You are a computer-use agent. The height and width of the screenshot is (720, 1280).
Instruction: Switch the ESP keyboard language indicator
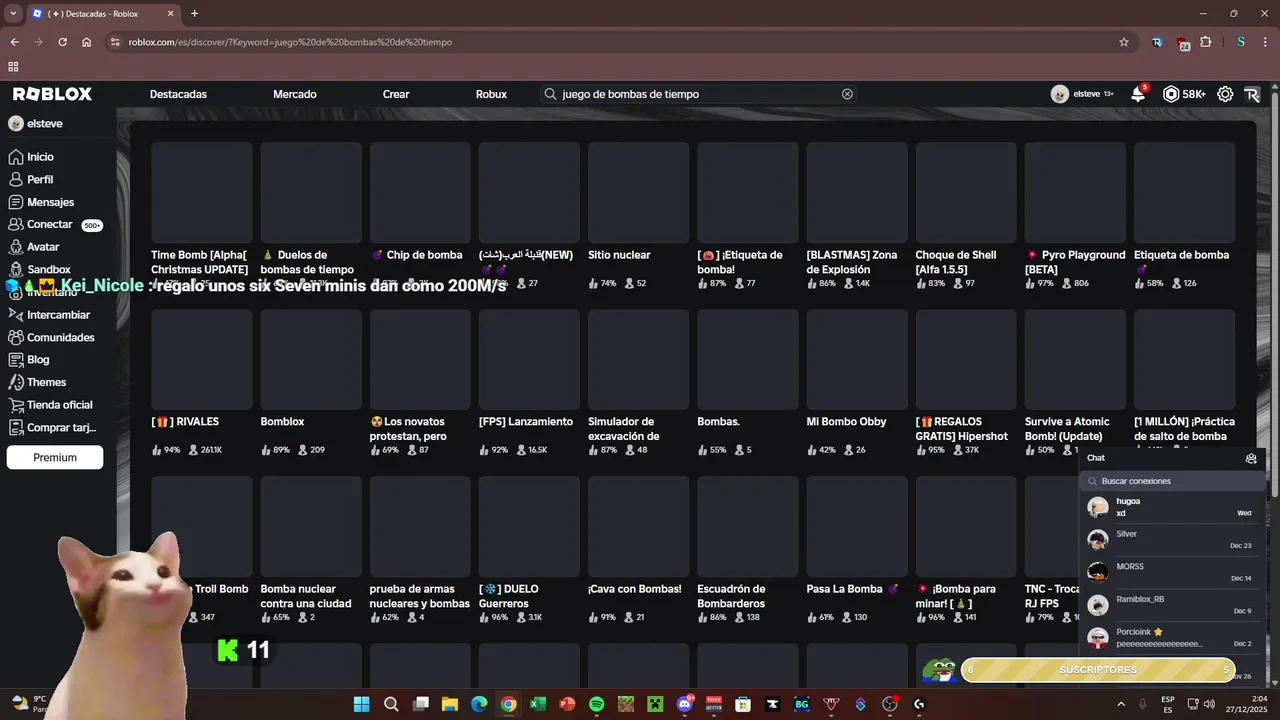1168,704
